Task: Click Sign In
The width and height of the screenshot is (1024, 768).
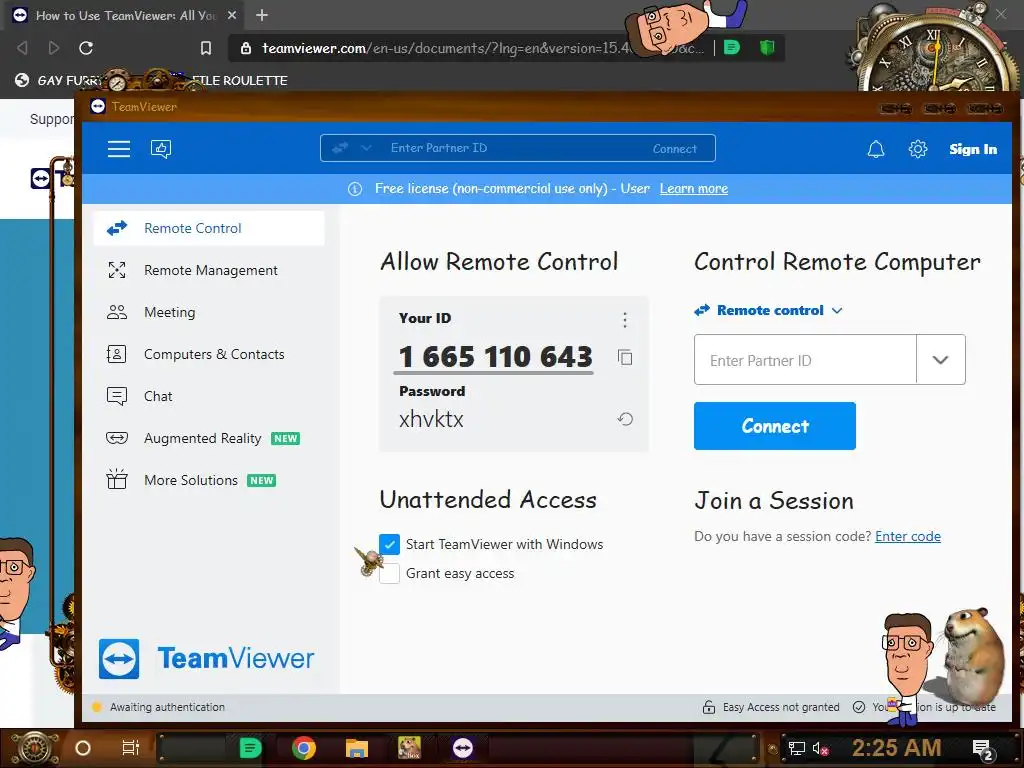Action: point(973,150)
